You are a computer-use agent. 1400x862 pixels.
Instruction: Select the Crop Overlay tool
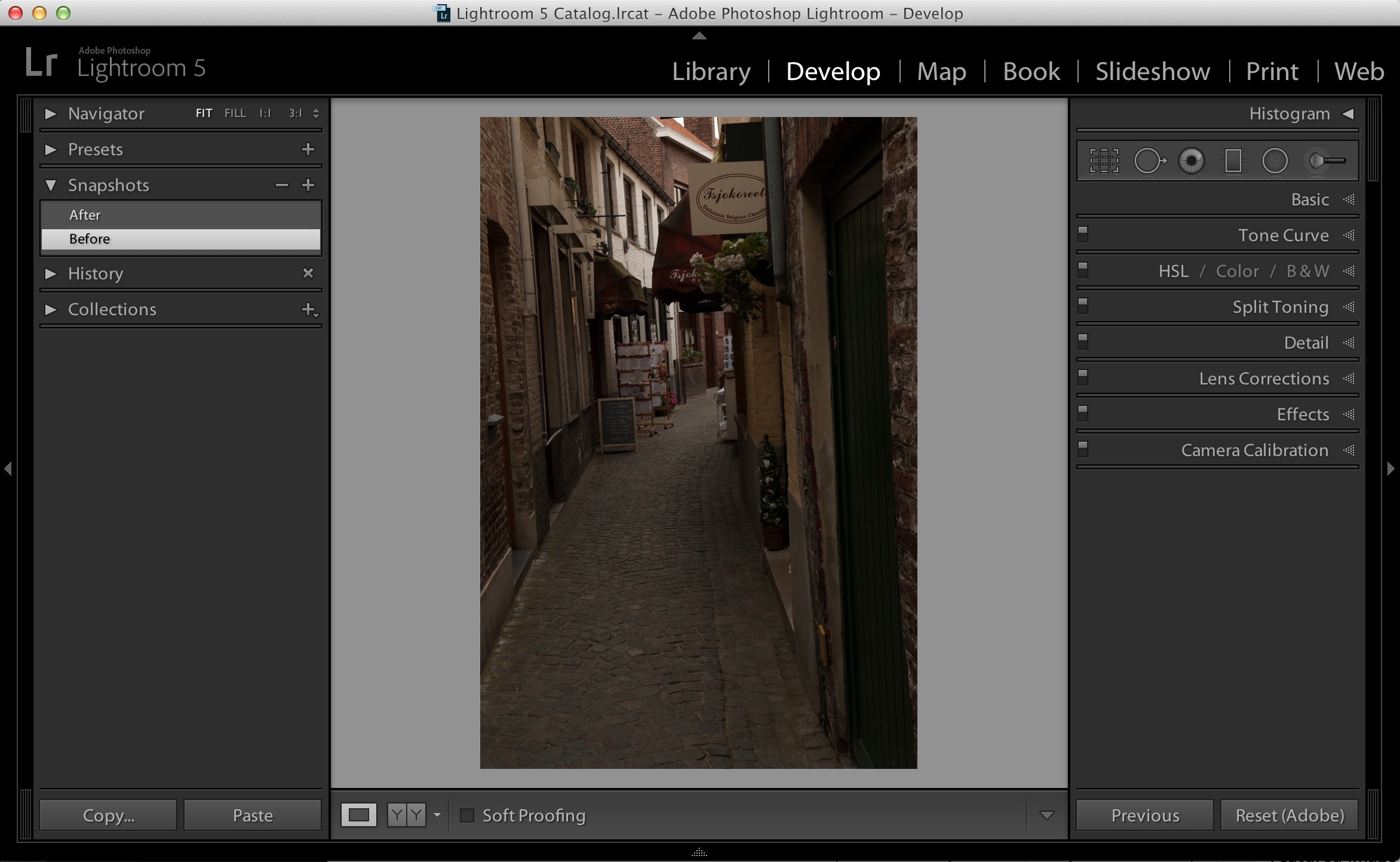[x=1104, y=161]
